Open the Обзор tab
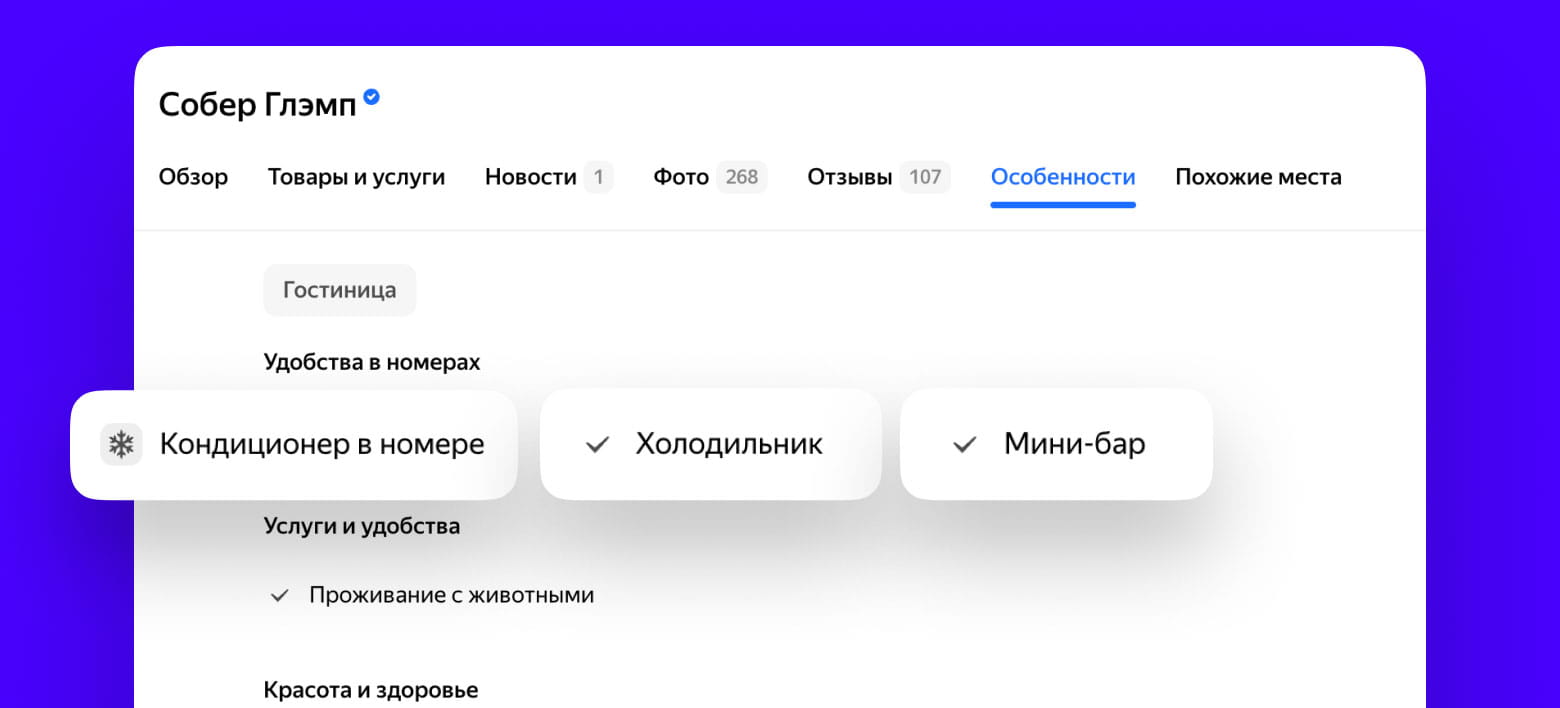This screenshot has height=708, width=1560. pos(193,177)
